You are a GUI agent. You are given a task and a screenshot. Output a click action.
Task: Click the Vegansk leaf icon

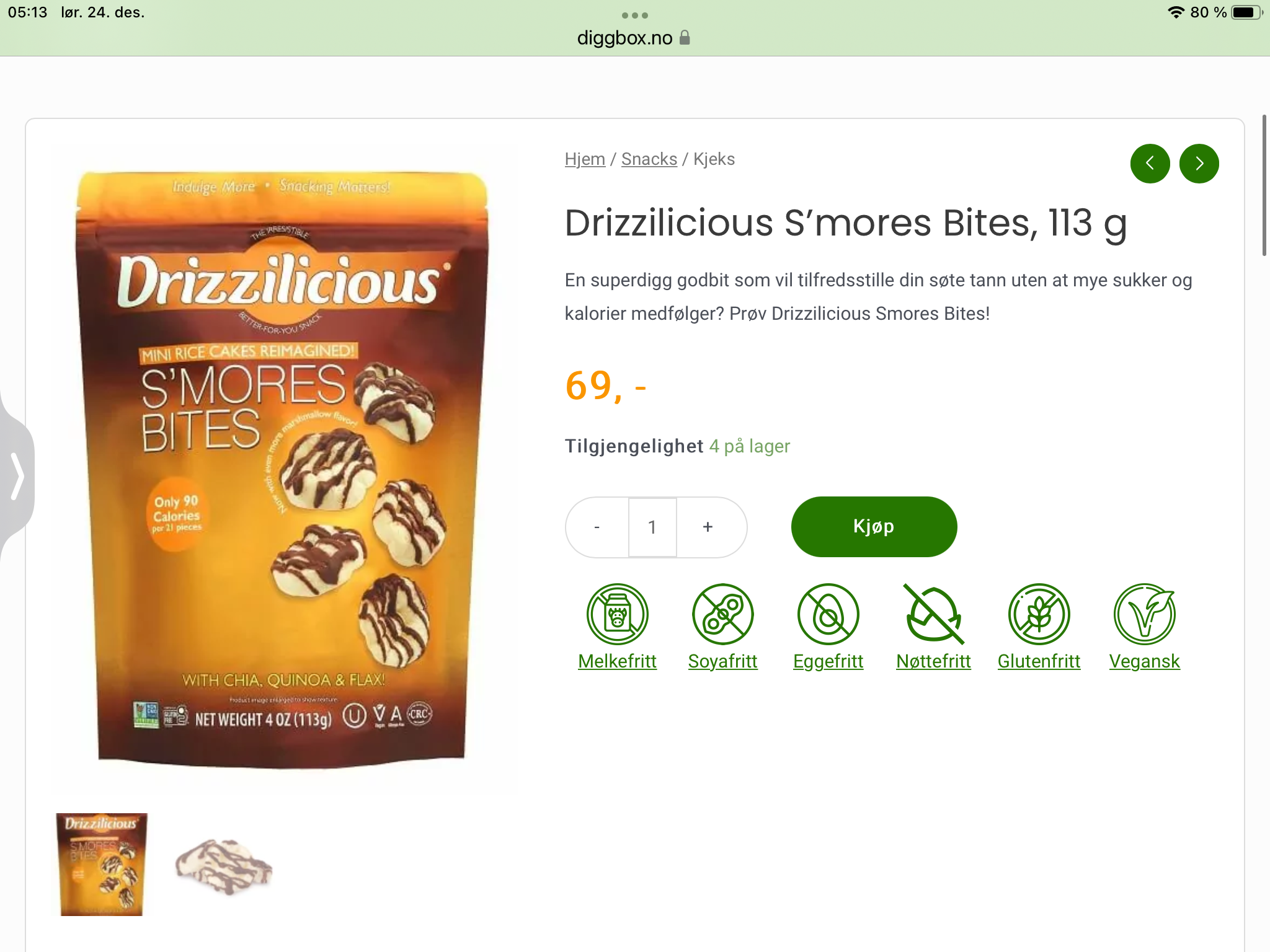click(1144, 614)
